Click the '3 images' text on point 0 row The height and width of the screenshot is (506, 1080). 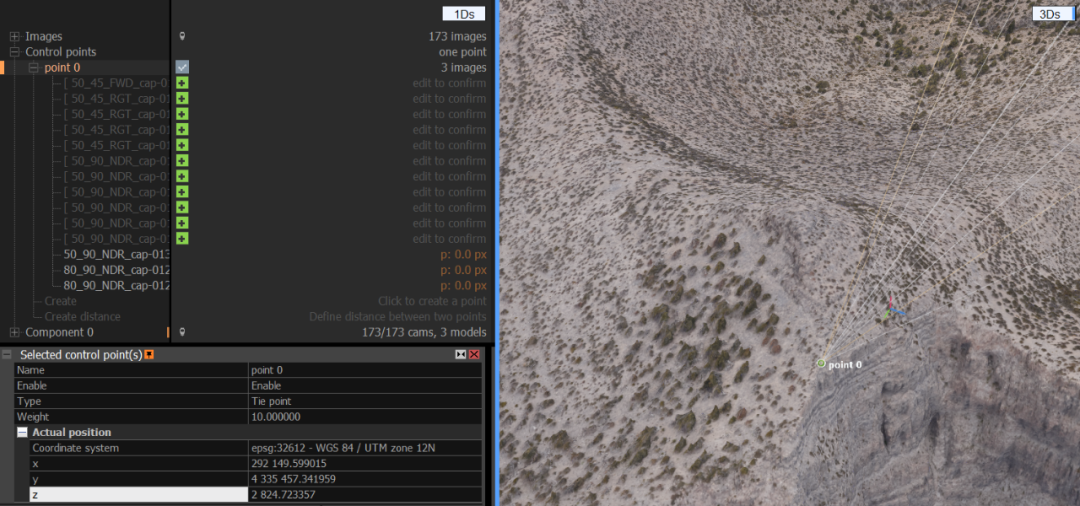464,67
